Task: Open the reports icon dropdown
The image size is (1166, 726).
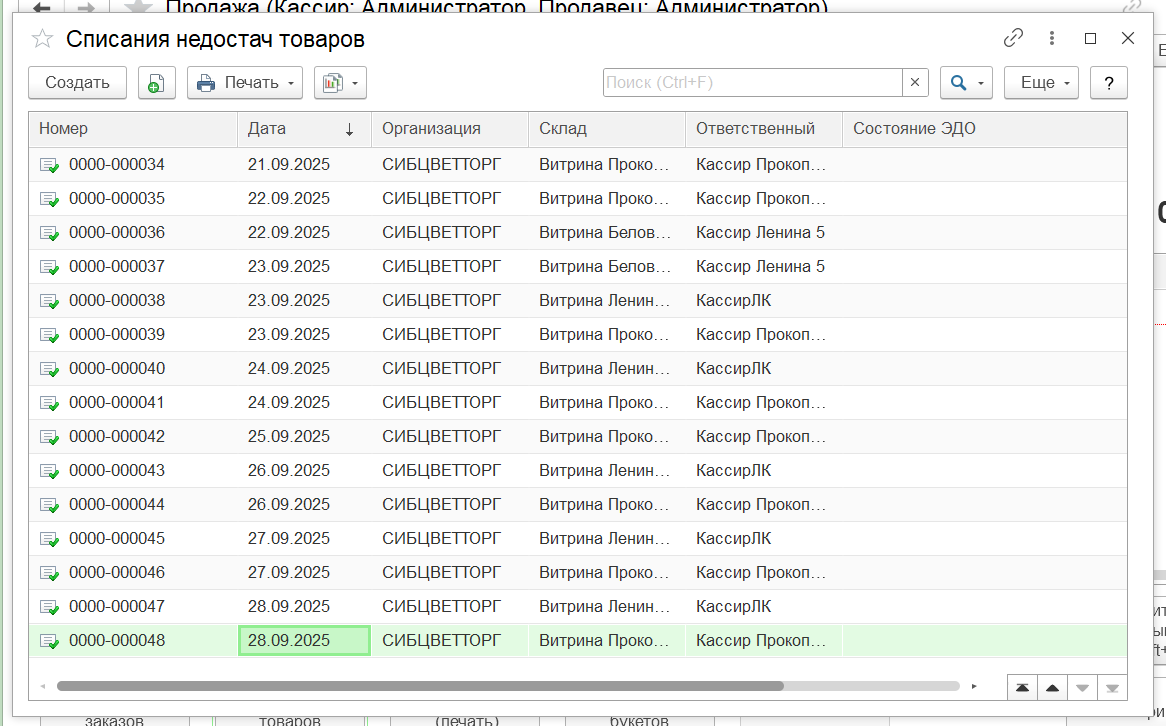Action: (340, 83)
